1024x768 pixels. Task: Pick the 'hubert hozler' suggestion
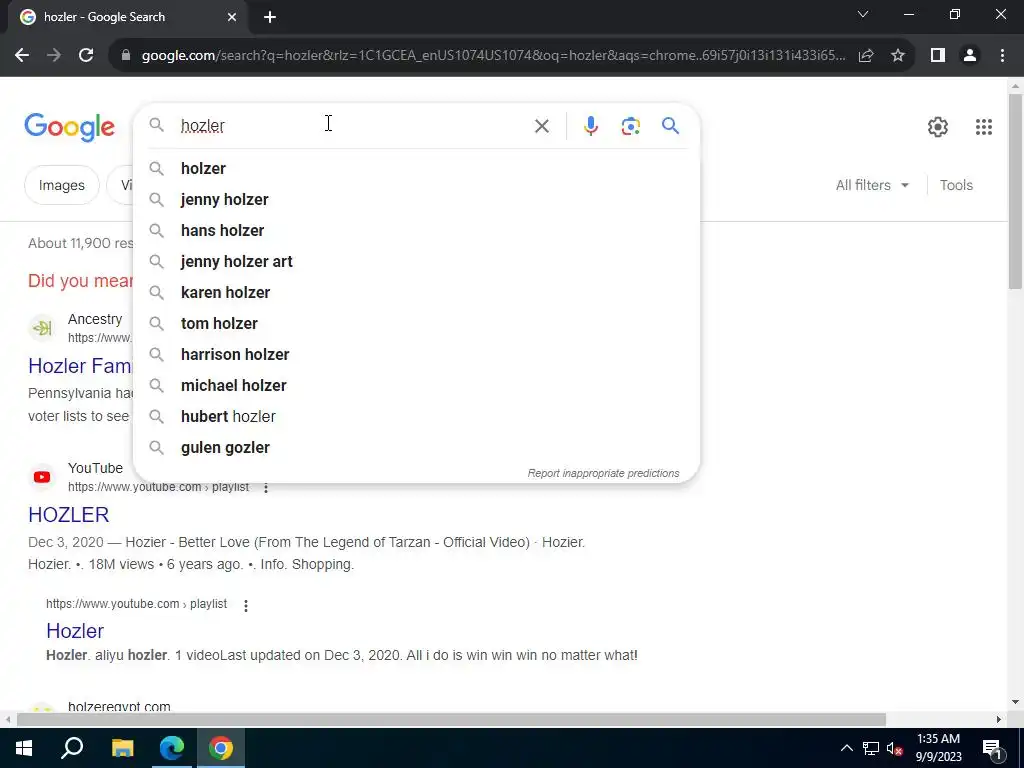click(x=416, y=417)
